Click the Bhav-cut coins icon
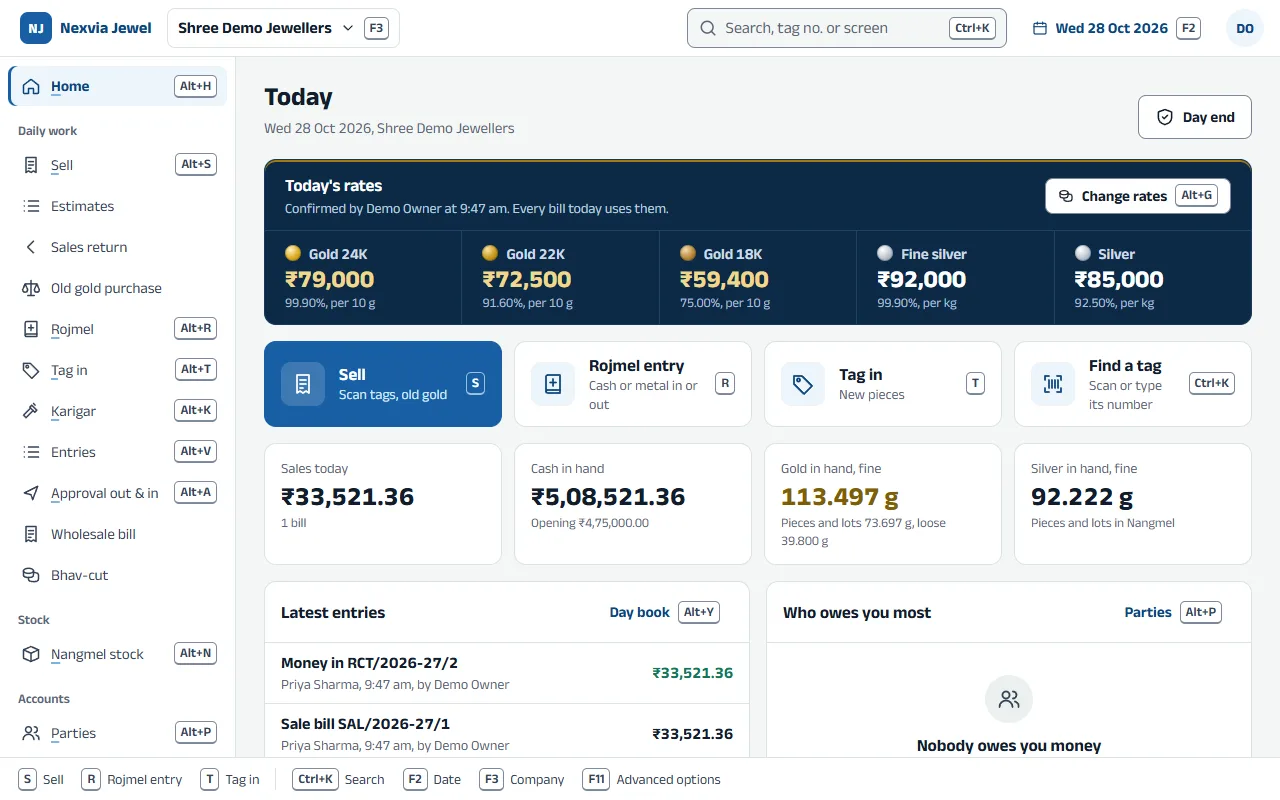Viewport: 1280px width, 800px height. pyautogui.click(x=31, y=575)
